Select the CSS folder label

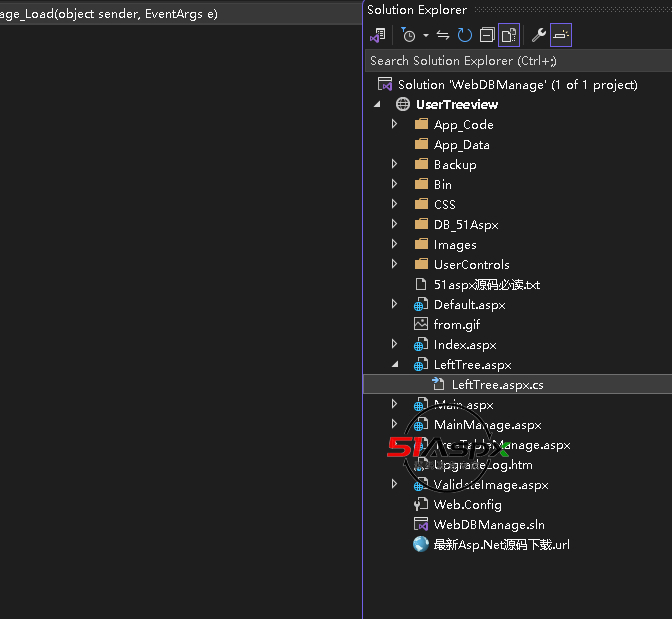[x=444, y=204]
